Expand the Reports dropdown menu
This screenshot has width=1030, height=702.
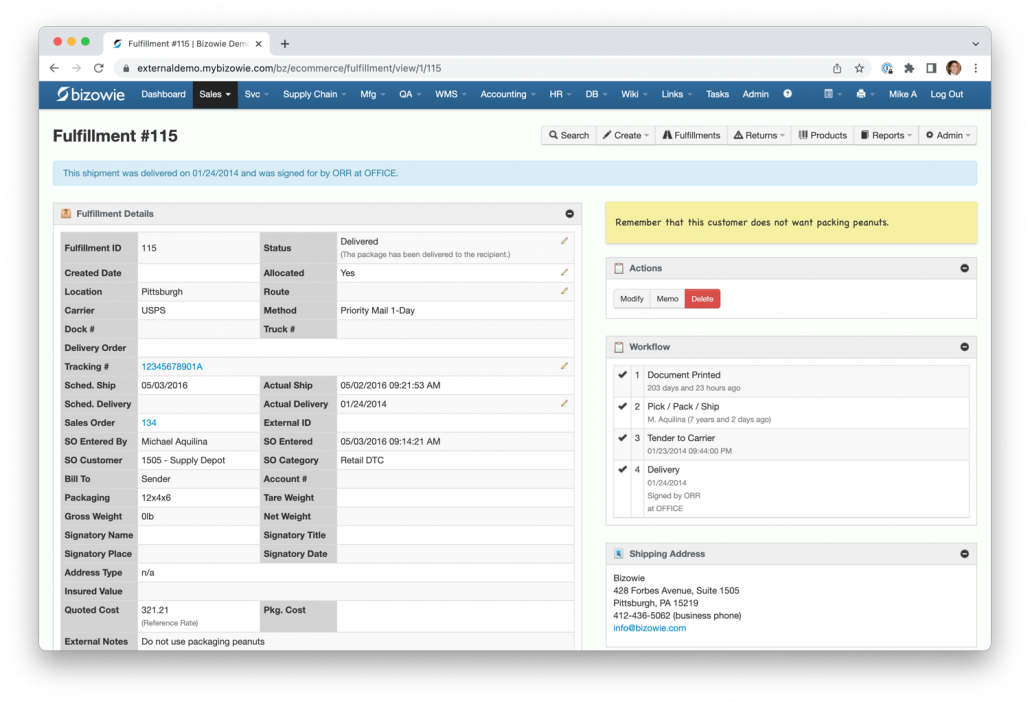pyautogui.click(x=886, y=135)
